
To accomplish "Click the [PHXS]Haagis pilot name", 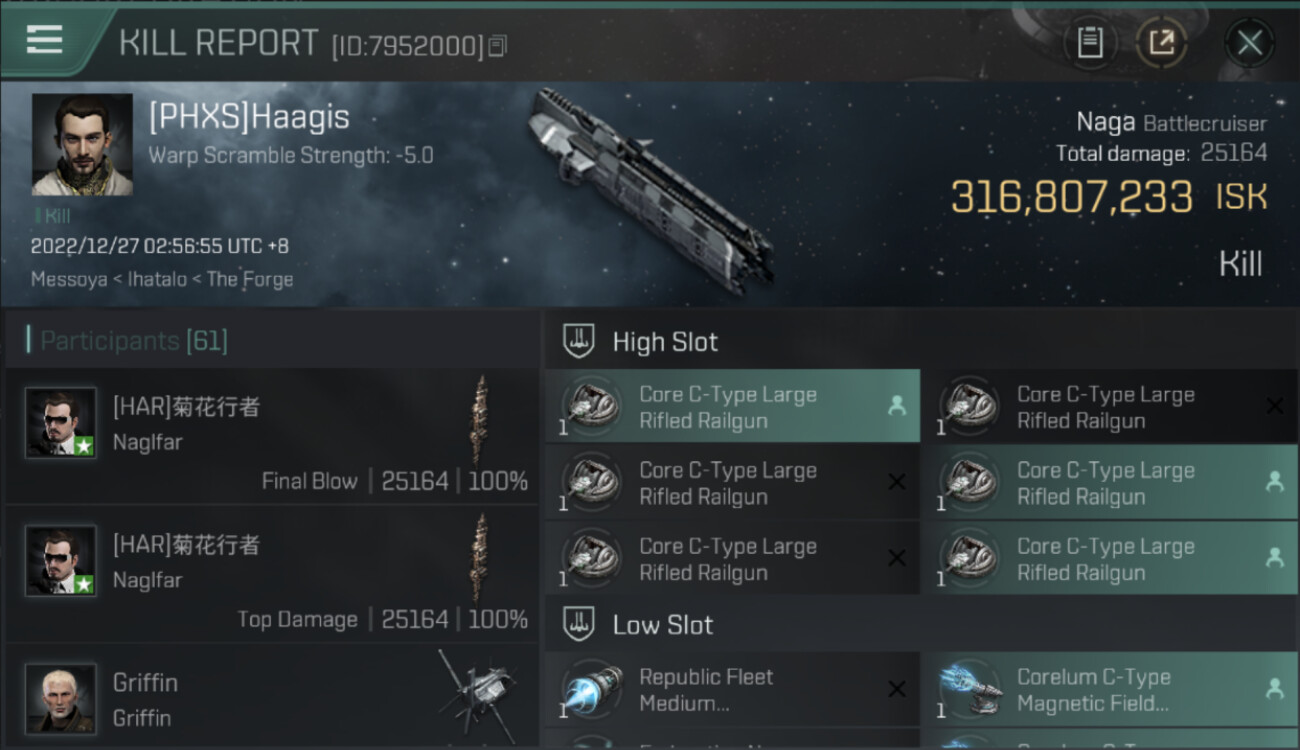I will pyautogui.click(x=249, y=117).
